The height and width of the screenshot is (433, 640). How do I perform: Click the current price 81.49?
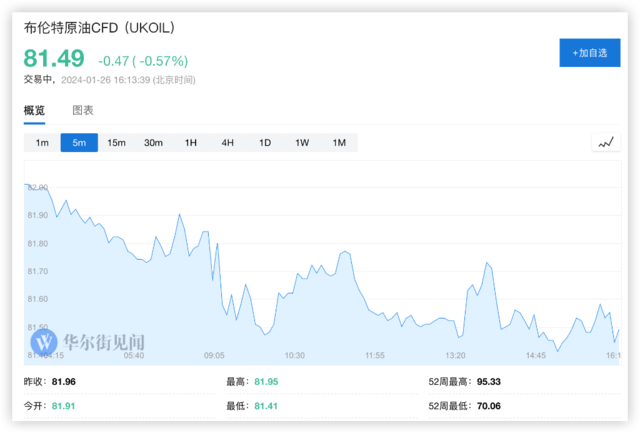(54, 59)
